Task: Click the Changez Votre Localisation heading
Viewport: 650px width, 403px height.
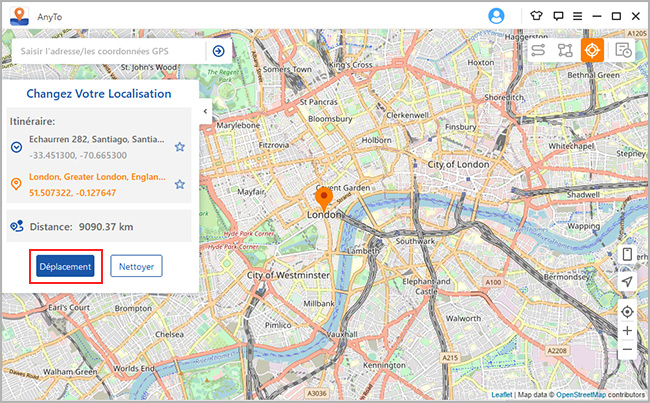Action: tap(99, 94)
